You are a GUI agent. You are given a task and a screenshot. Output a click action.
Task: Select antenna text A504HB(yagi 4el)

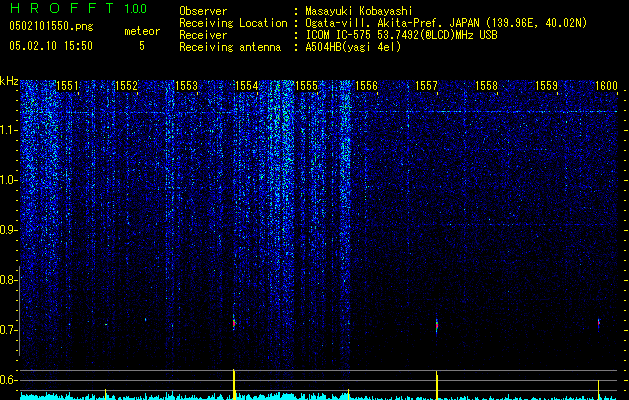tap(353, 47)
